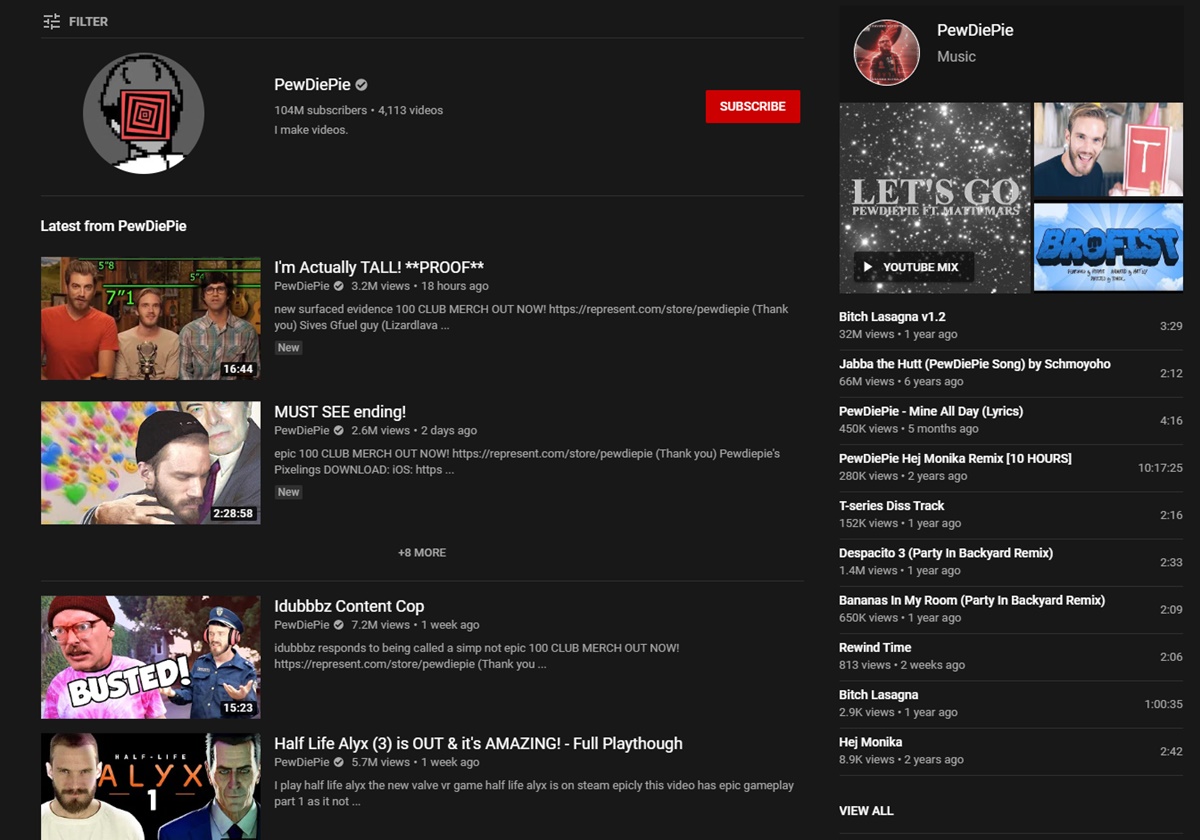Click title 'MUST SEE ending!'
This screenshot has width=1200, height=840.
coord(340,412)
